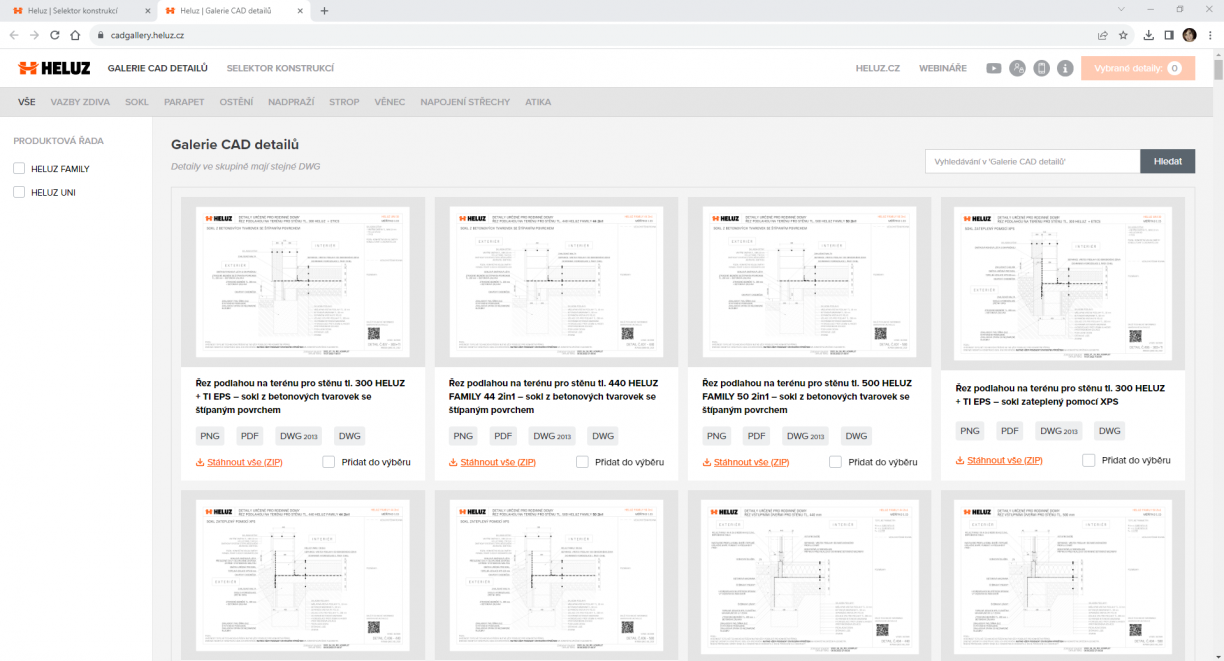Open the SOKL category tab
The image size is (1224, 661).
pos(137,102)
